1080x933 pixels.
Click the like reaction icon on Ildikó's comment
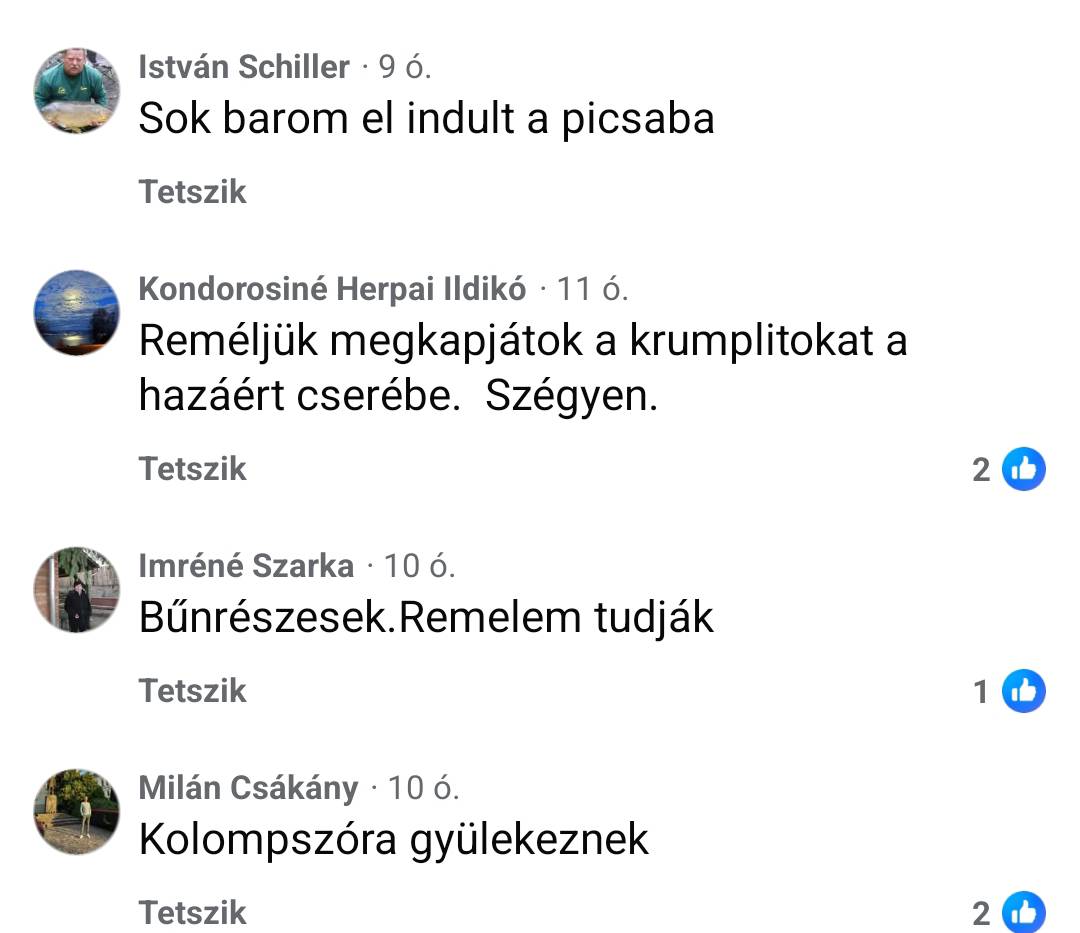point(1023,469)
